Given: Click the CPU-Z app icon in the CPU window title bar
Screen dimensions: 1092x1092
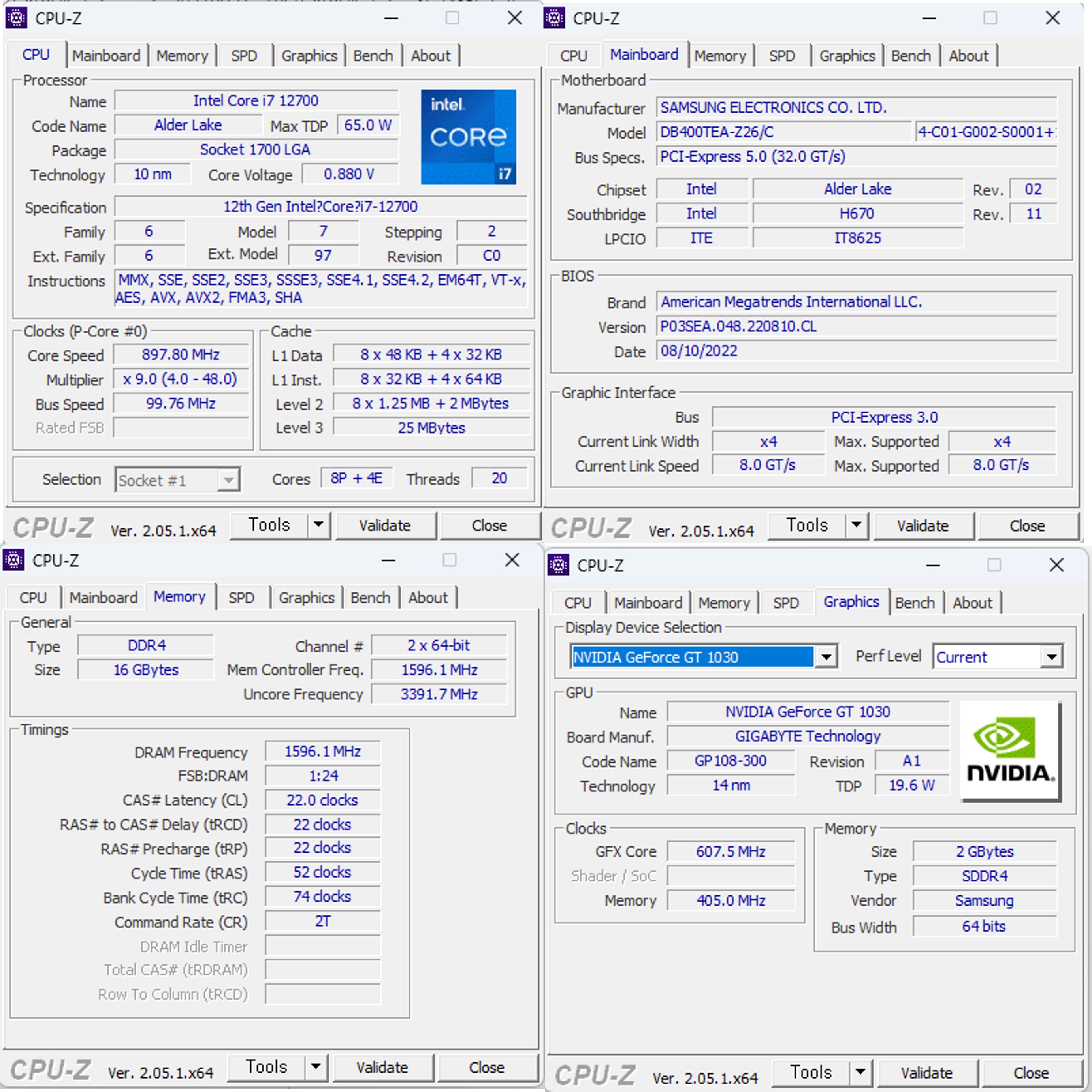Looking at the screenshot, I should (x=16, y=18).
